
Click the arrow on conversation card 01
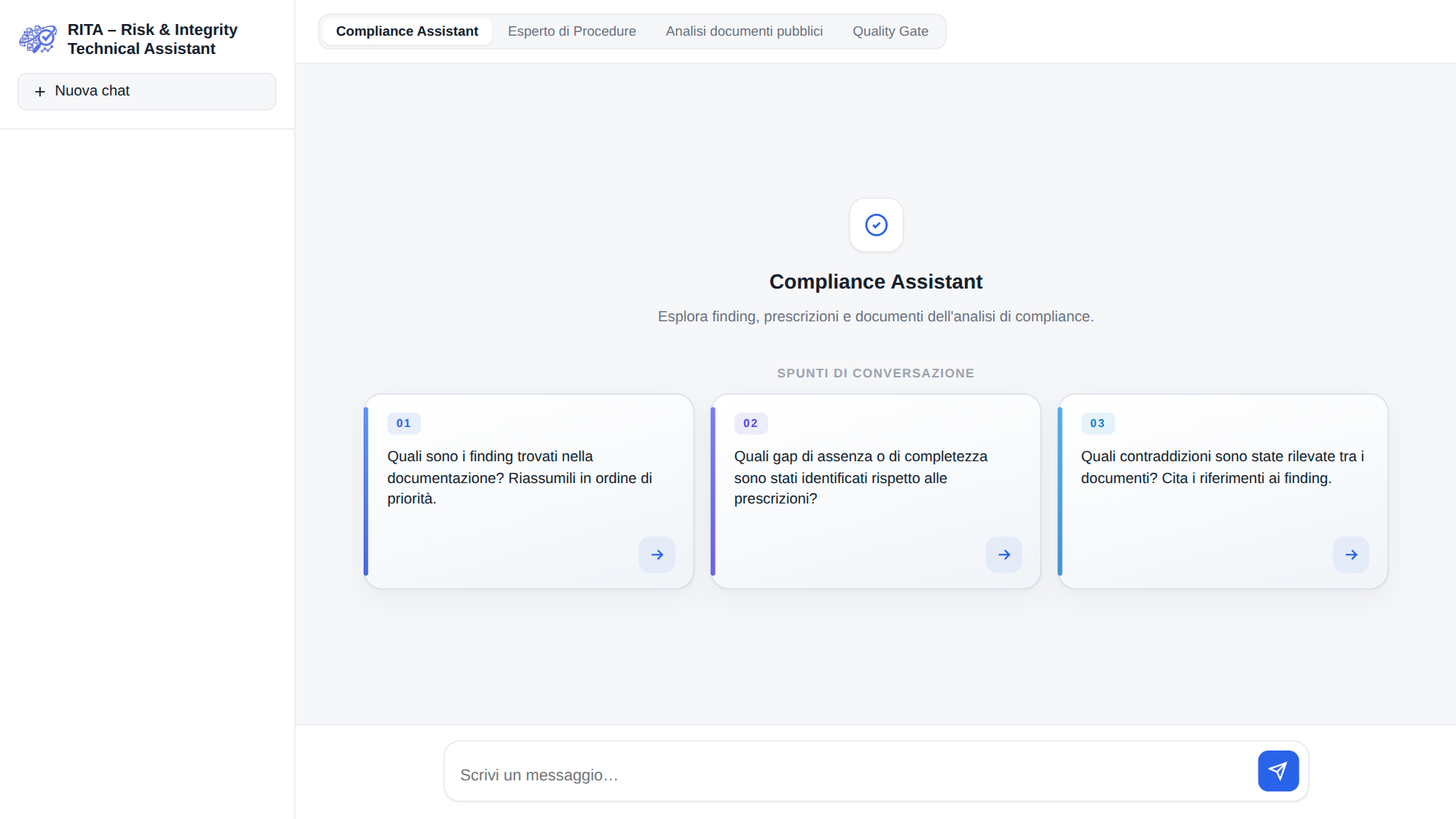point(657,555)
